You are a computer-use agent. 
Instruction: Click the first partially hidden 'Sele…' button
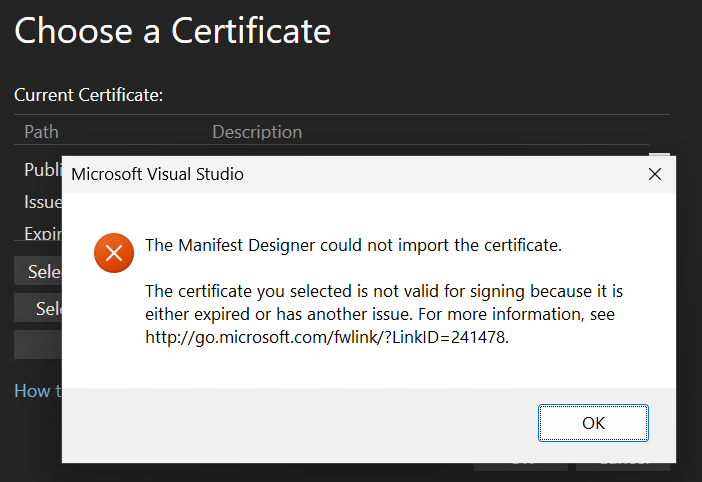[38, 271]
